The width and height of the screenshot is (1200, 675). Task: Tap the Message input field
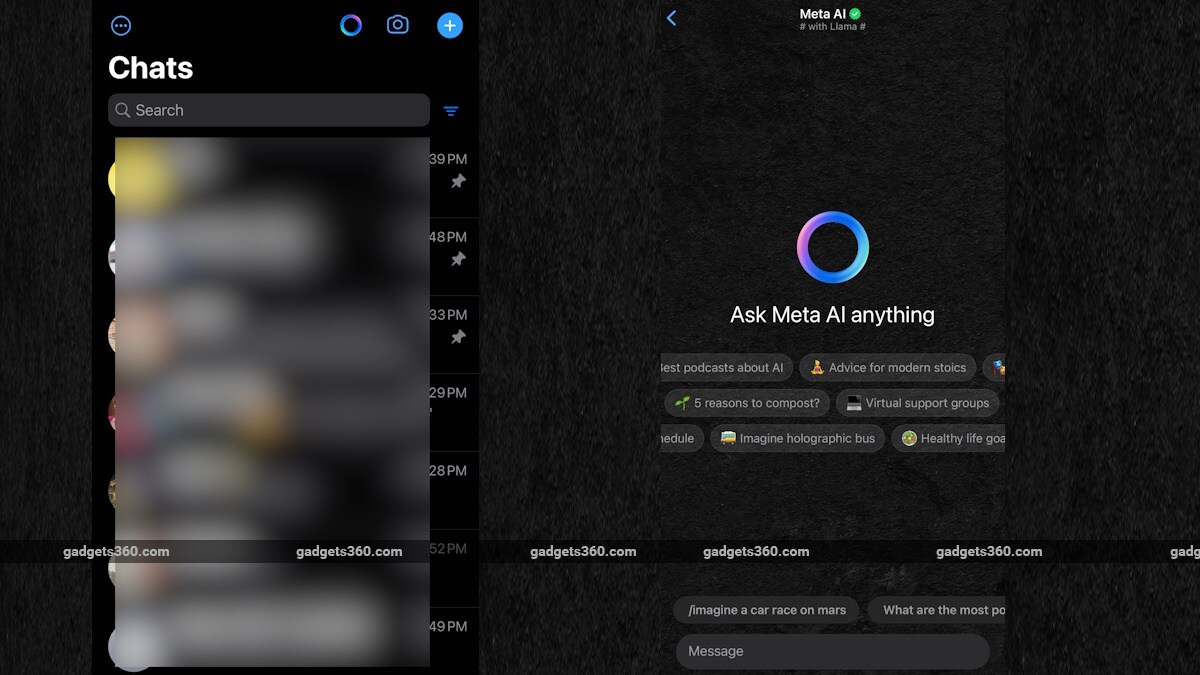(833, 651)
